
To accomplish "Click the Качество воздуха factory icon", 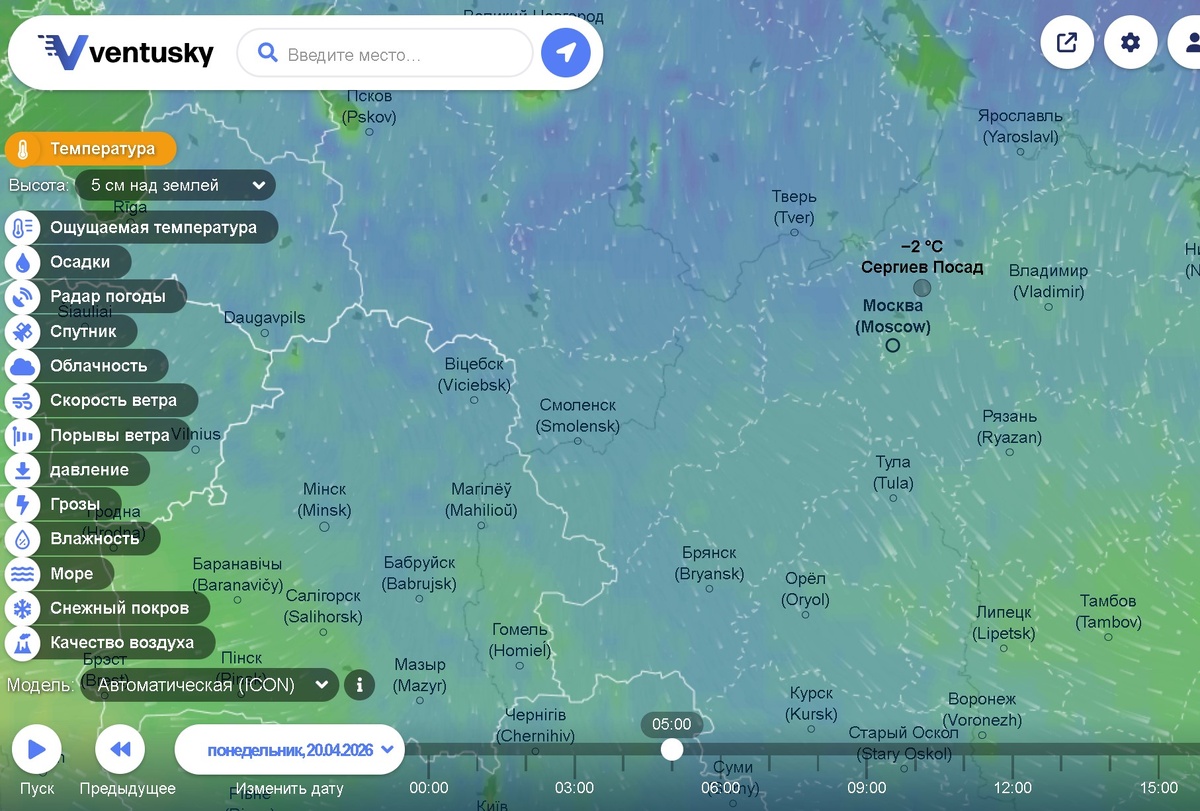I will [21, 643].
